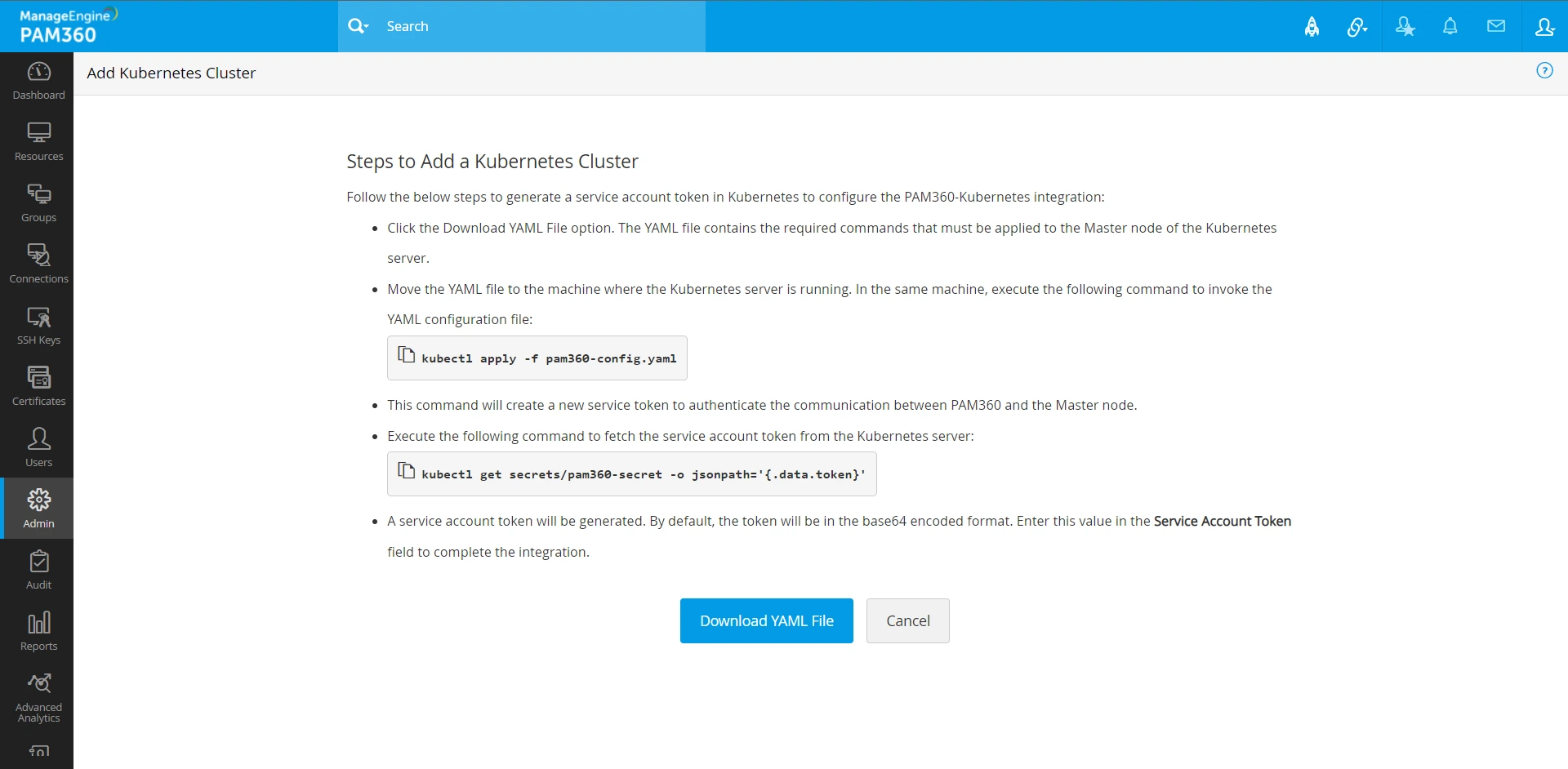
Task: Open notifications bell icon
Action: coord(1450,27)
